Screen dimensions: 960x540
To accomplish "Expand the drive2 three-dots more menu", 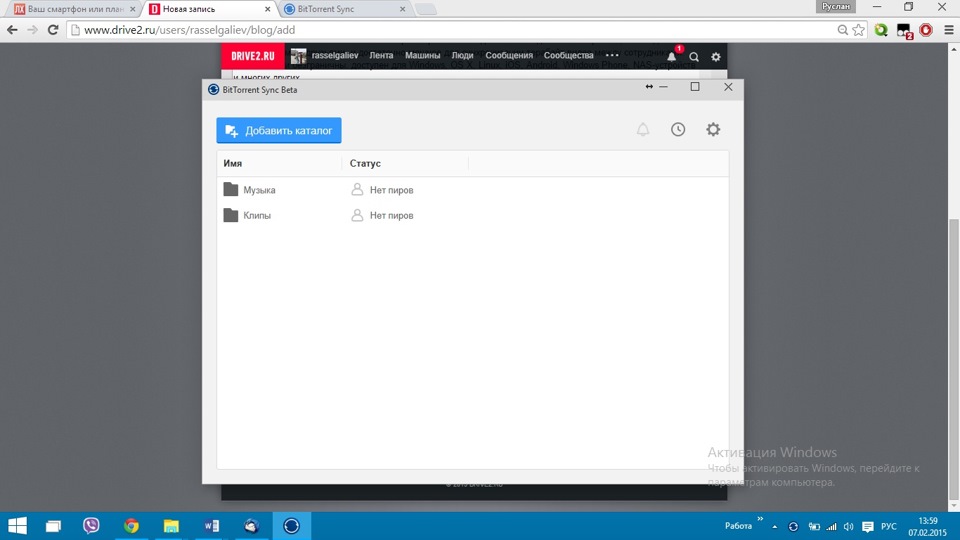I will pos(612,56).
